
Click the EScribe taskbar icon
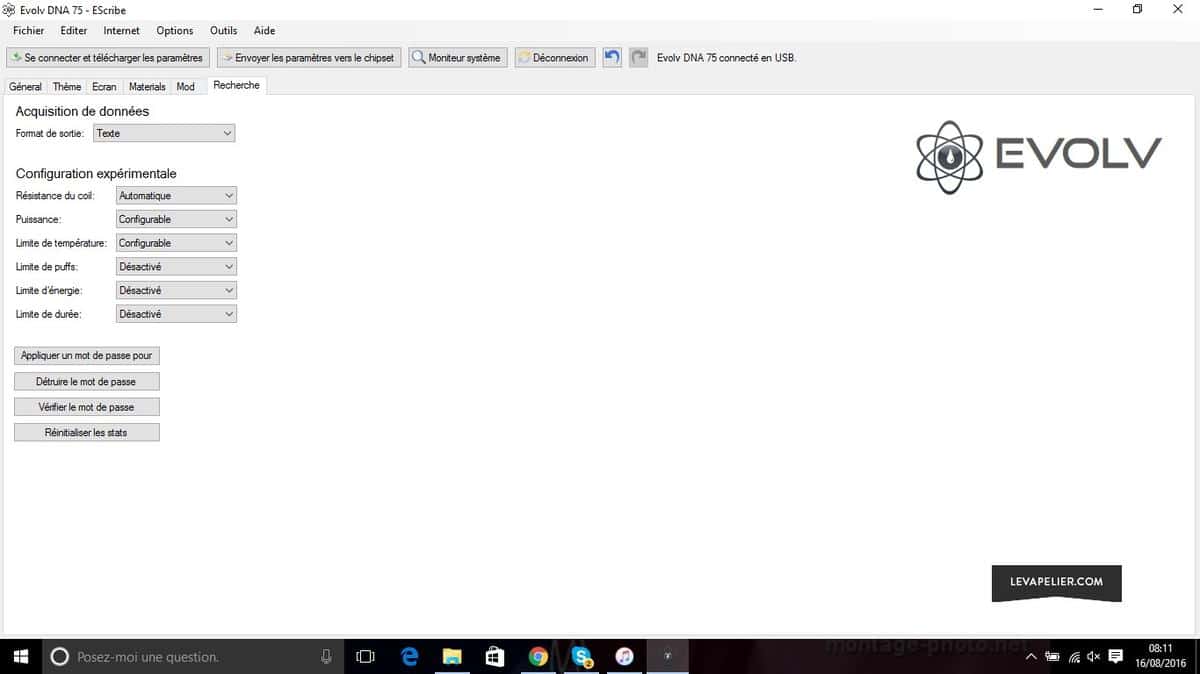668,656
